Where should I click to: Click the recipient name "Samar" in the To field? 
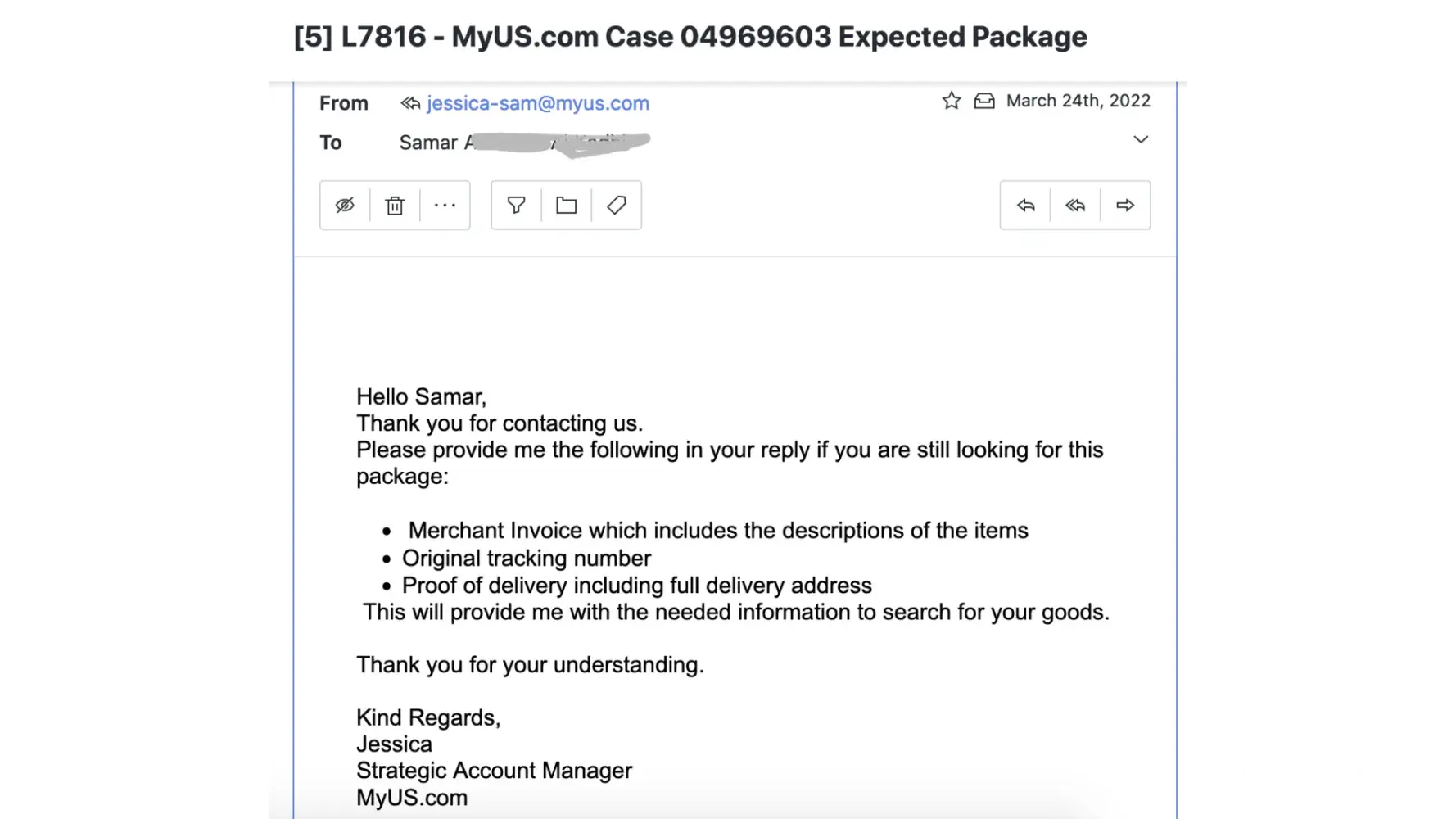point(427,143)
